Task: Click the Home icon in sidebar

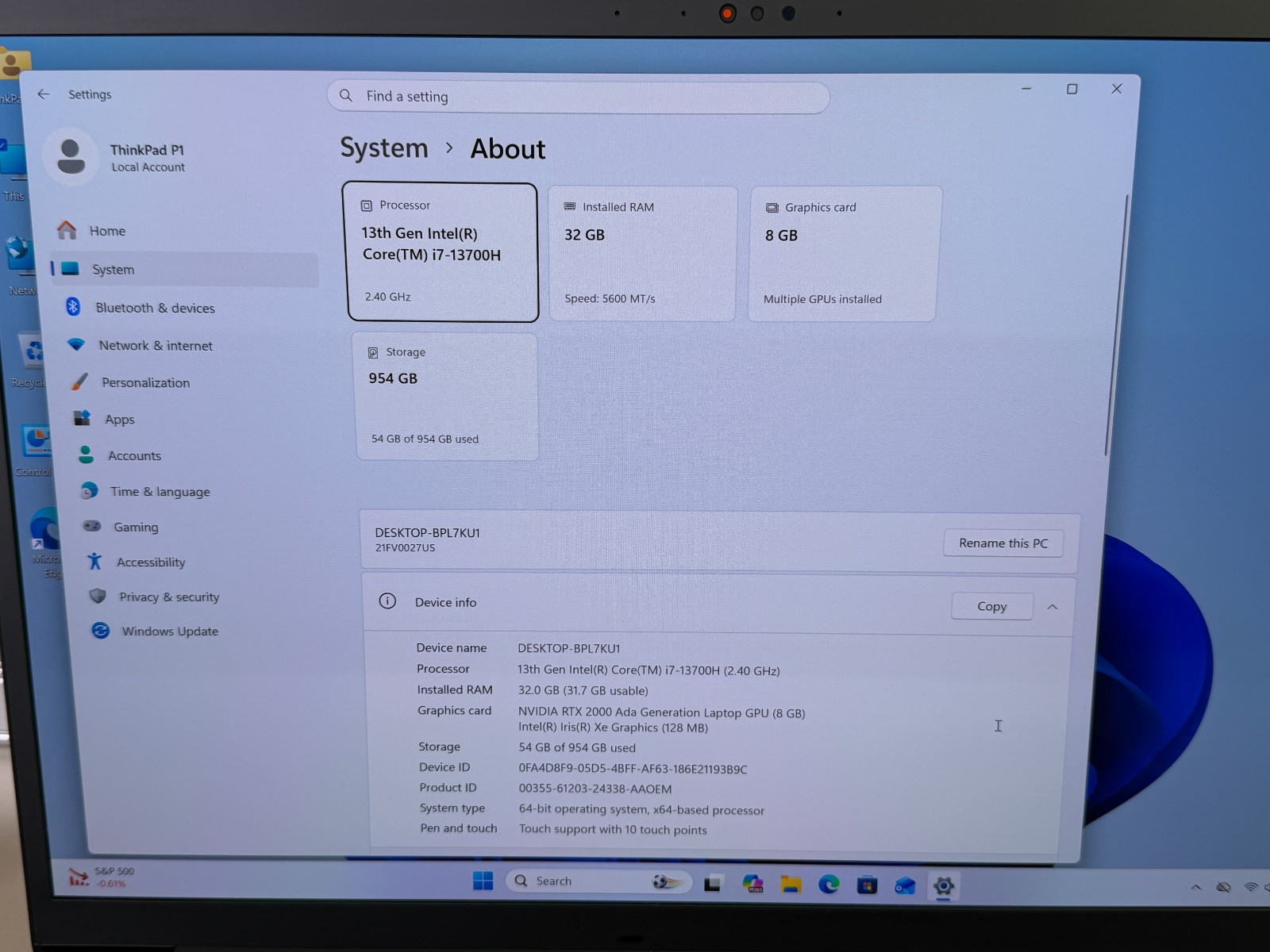Action: point(67,230)
